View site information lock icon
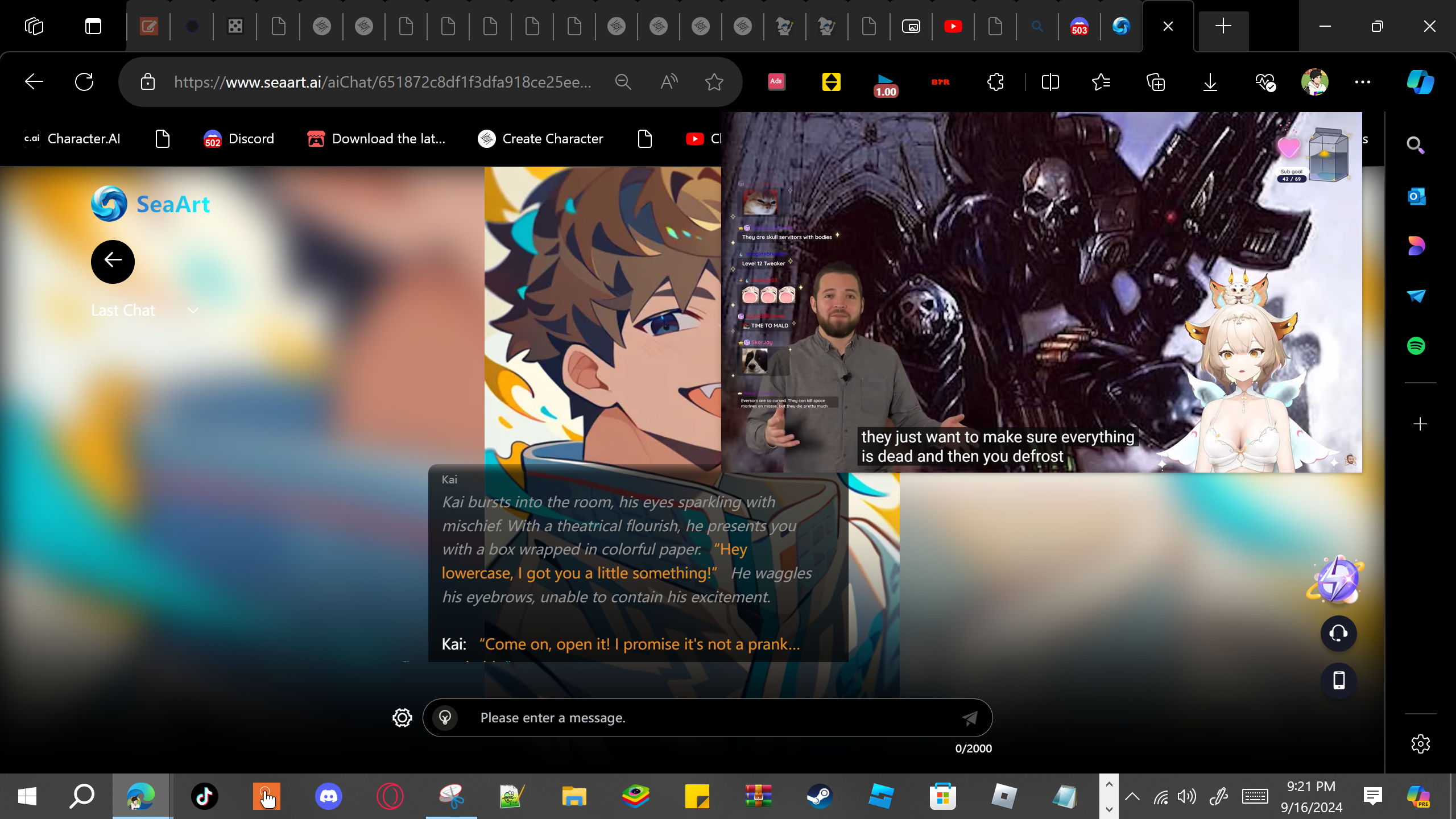 [x=148, y=82]
